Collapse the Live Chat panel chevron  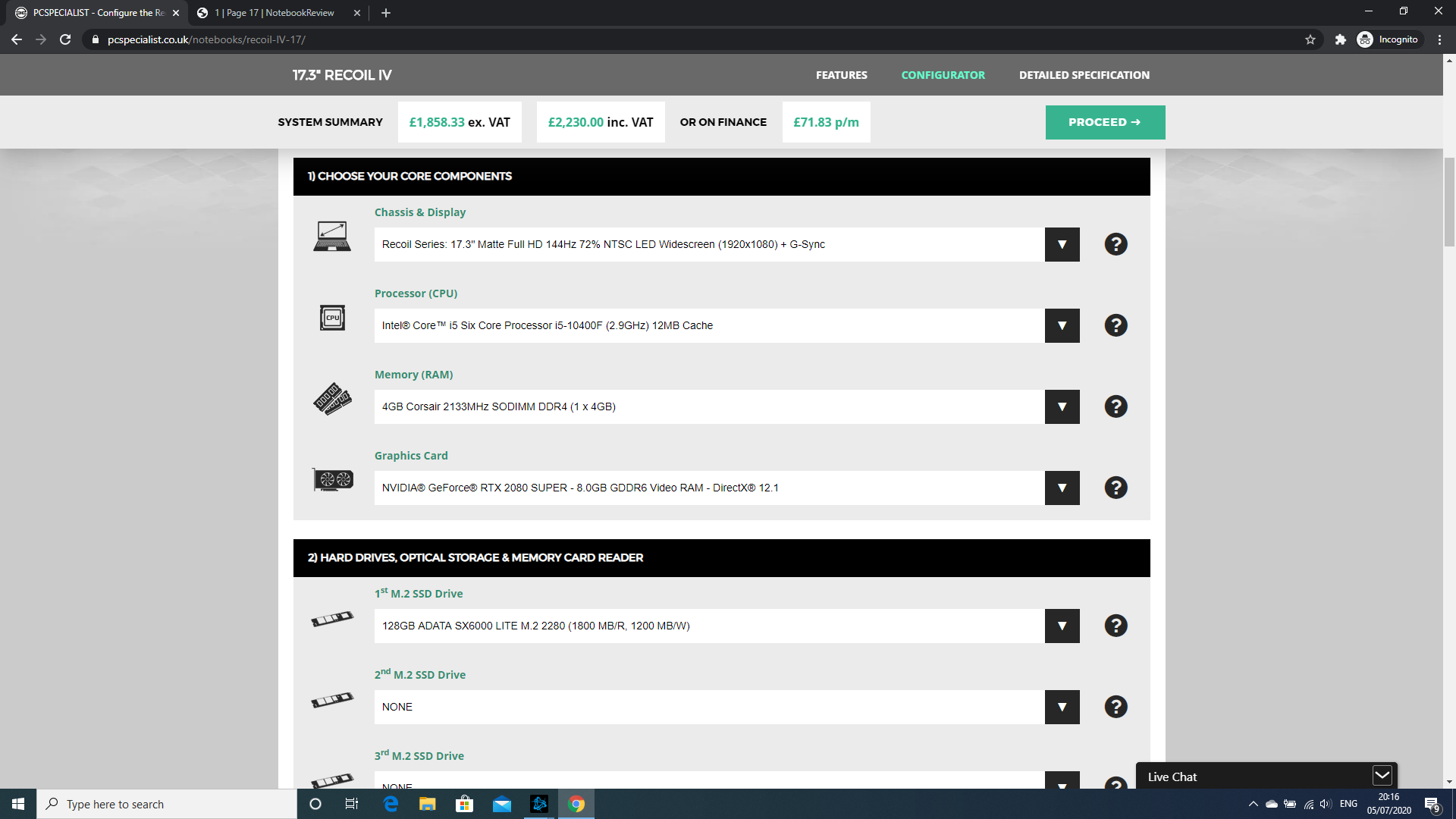1382,775
